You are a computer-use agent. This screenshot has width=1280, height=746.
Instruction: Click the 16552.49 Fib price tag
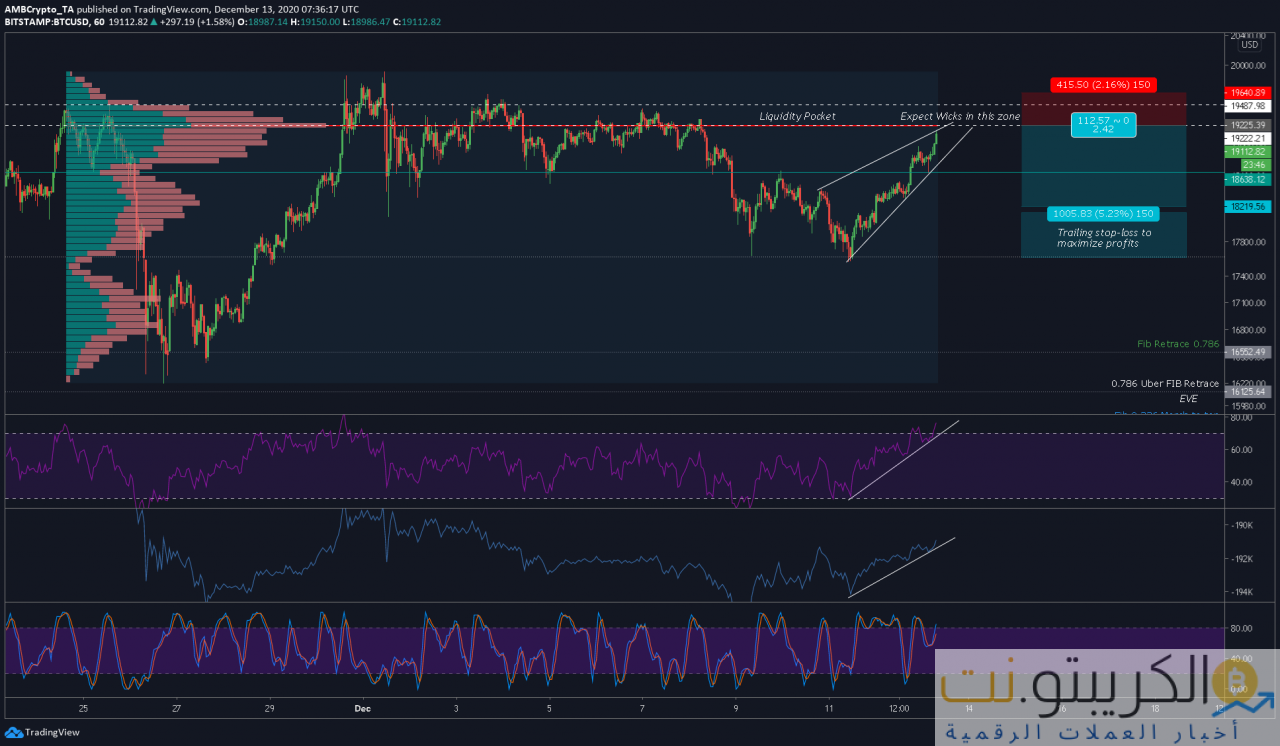(1247, 352)
